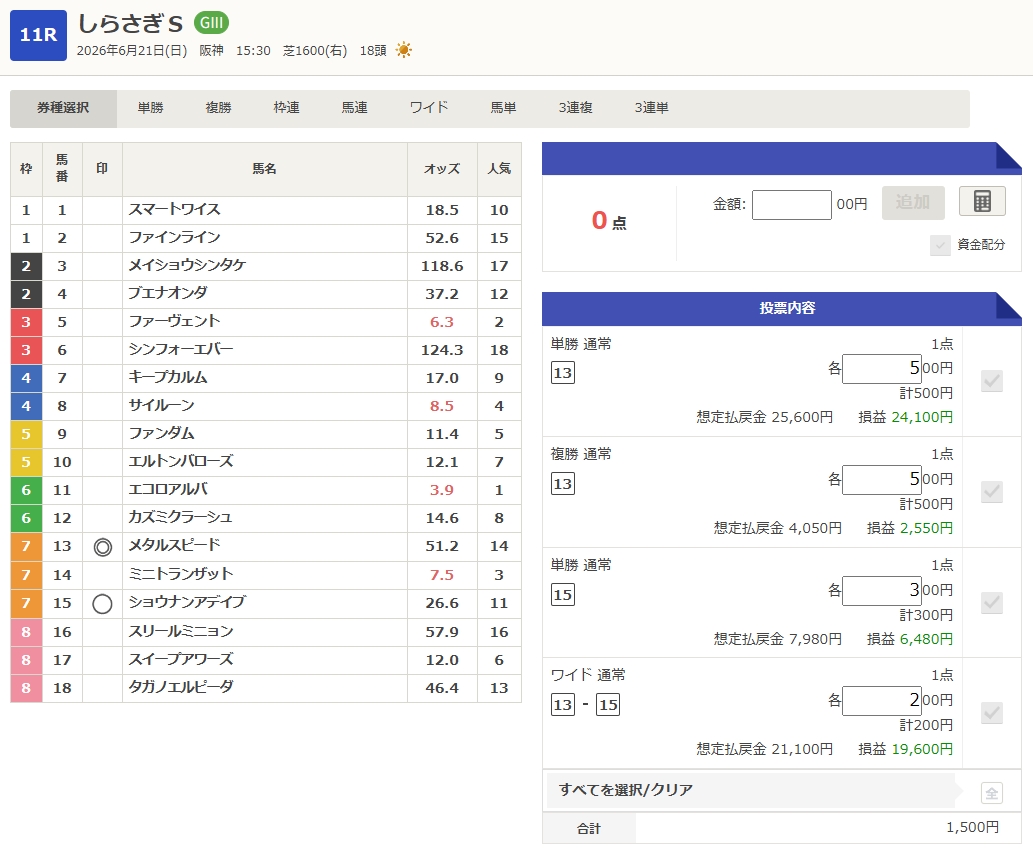Select horse シンフォーエバー

(181, 350)
